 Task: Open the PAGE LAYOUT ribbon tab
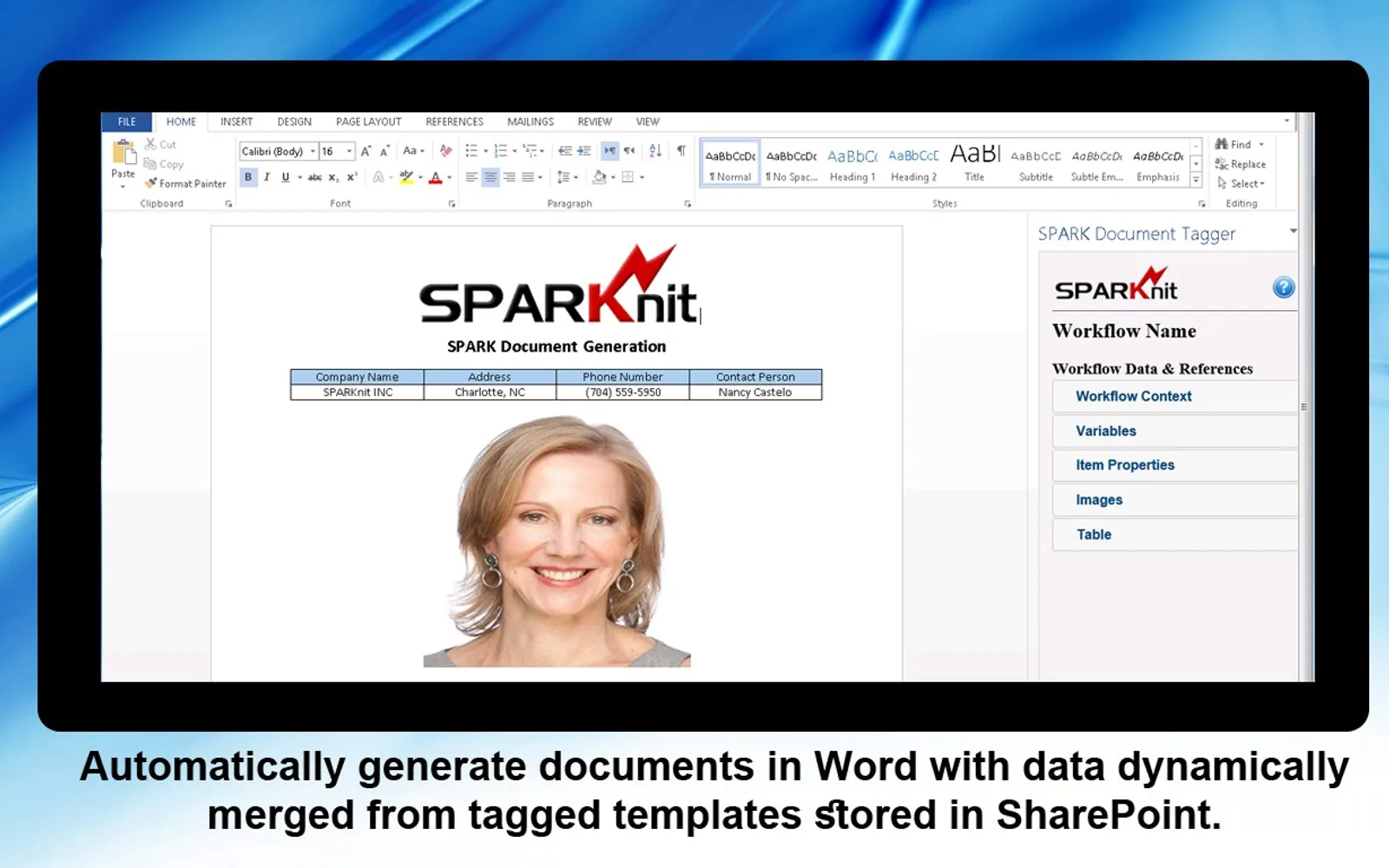pos(368,122)
